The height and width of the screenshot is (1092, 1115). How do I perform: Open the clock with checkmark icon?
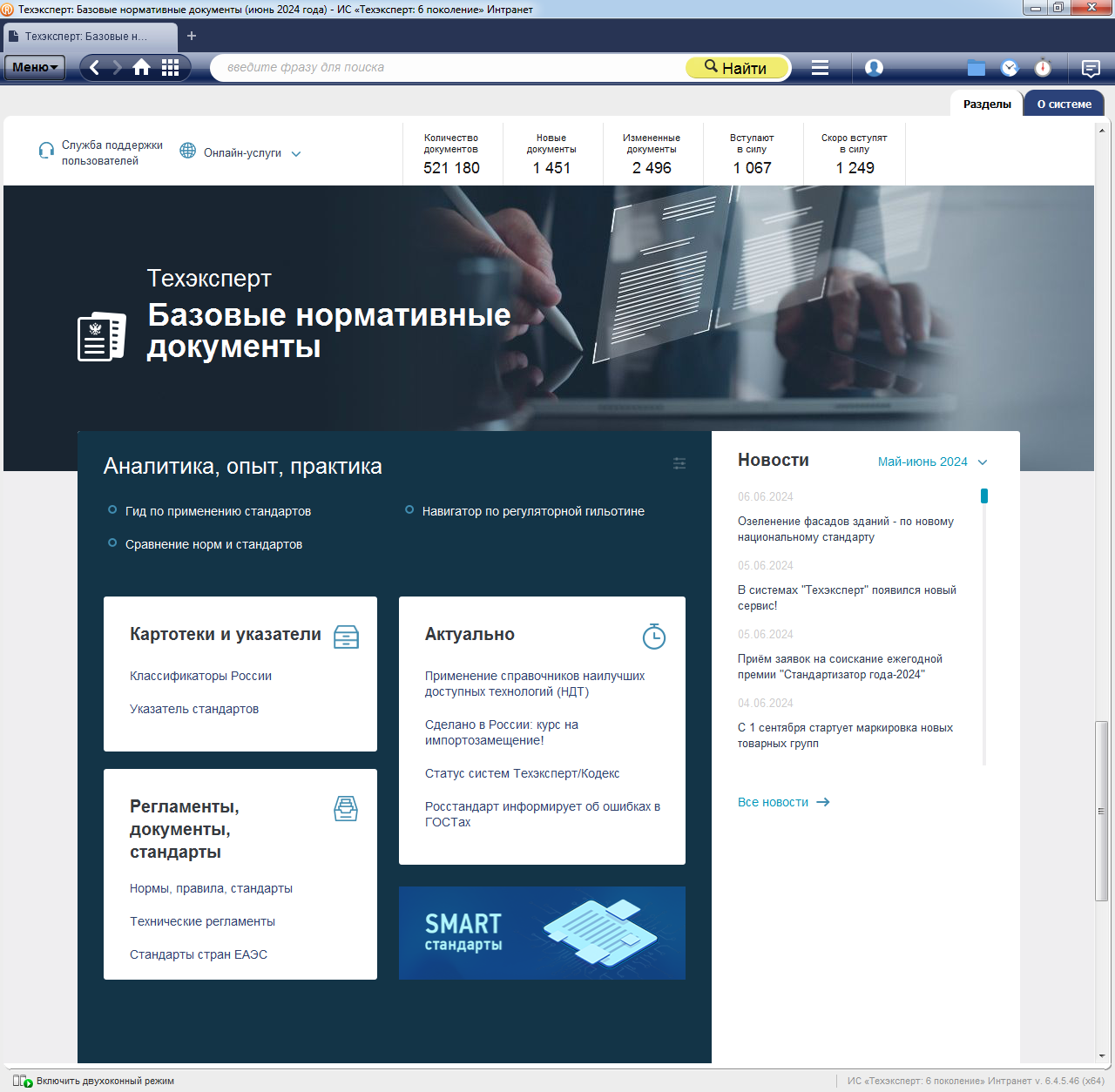(x=1010, y=67)
